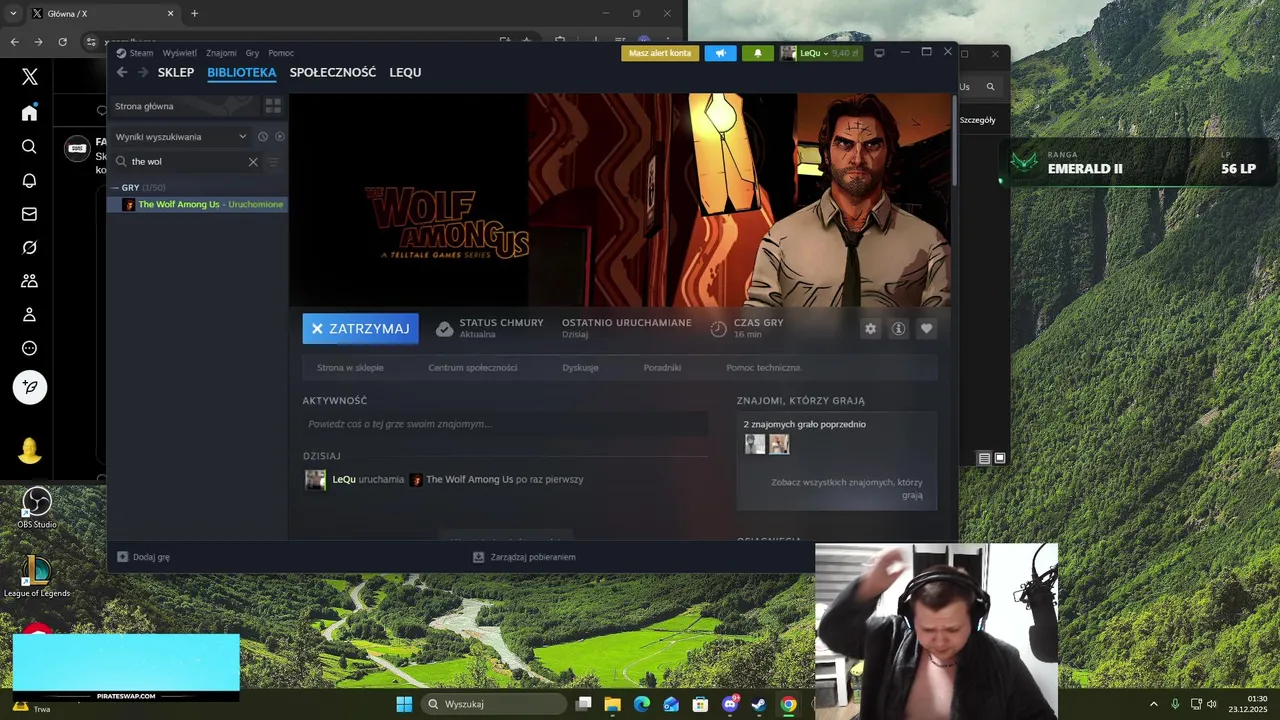Image resolution: width=1280 pixels, height=720 pixels.
Task: Click the library search field
Action: [x=187, y=161]
